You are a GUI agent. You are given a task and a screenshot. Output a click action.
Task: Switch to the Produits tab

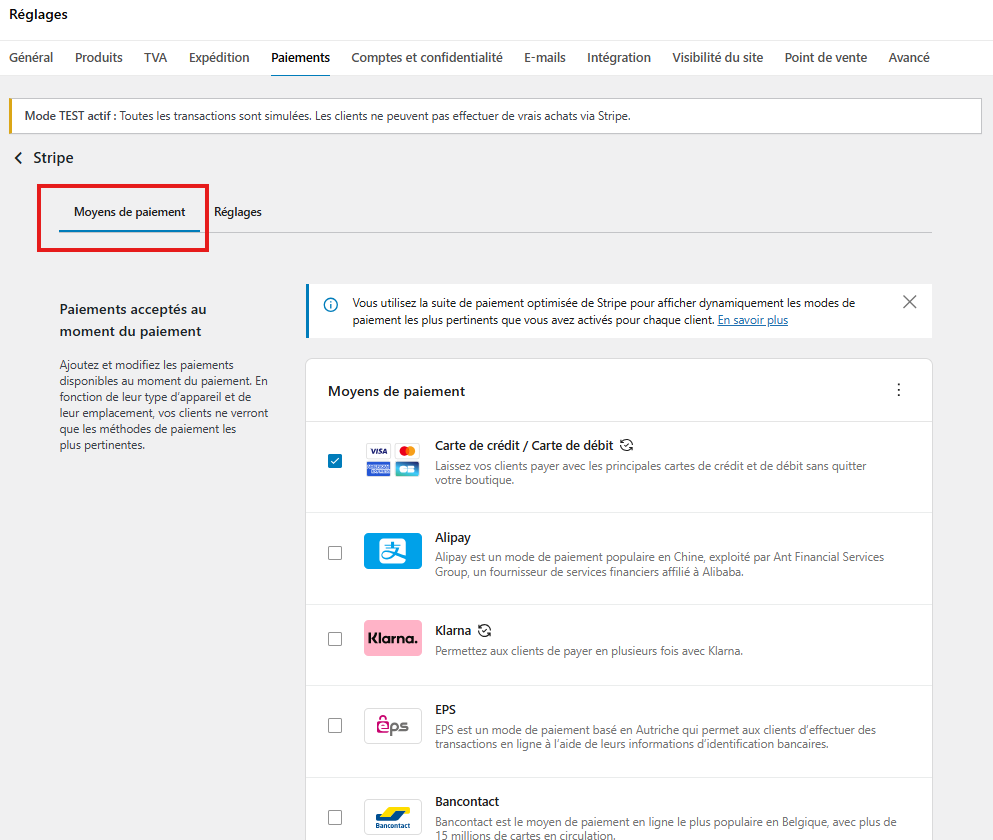(x=99, y=58)
